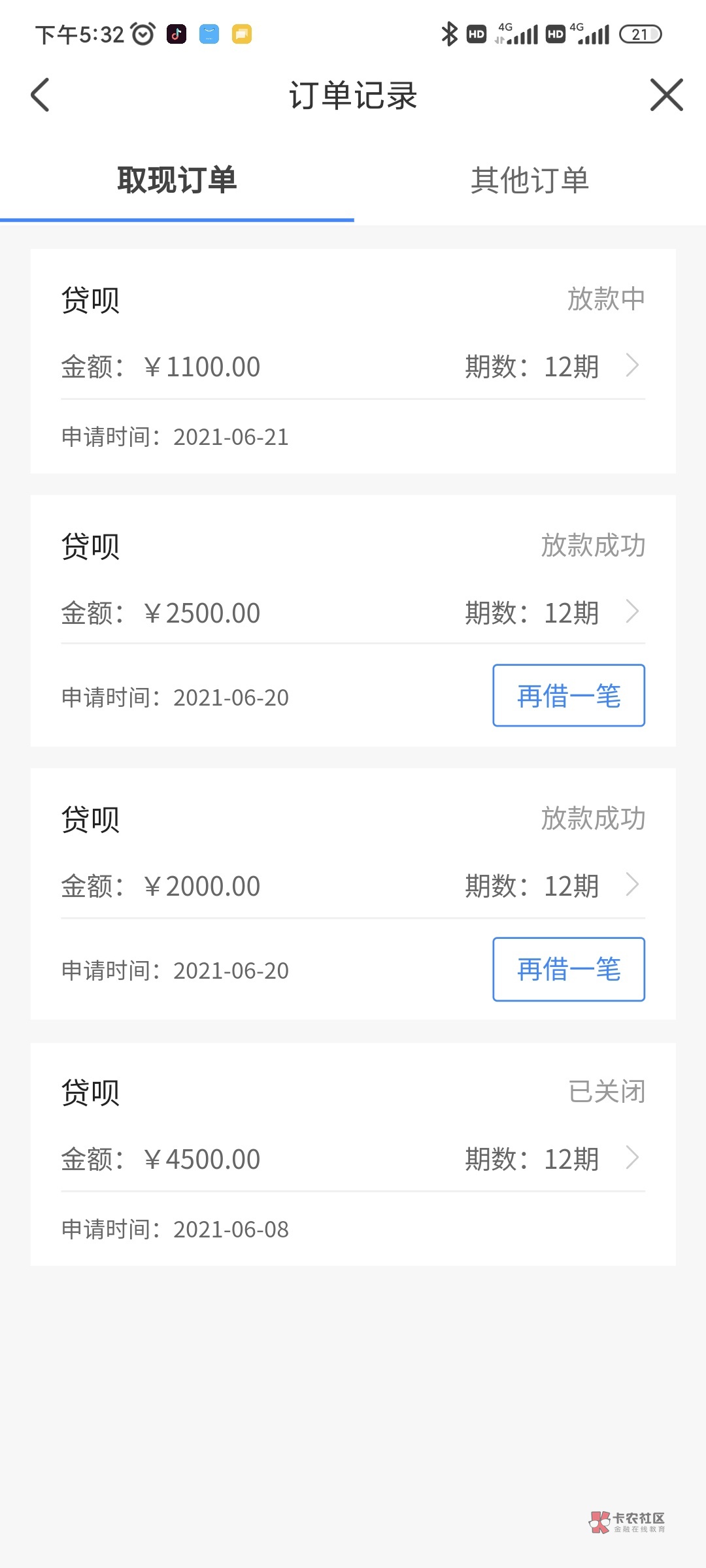
Task: Tap the yellow app notification icon
Action: click(242, 34)
